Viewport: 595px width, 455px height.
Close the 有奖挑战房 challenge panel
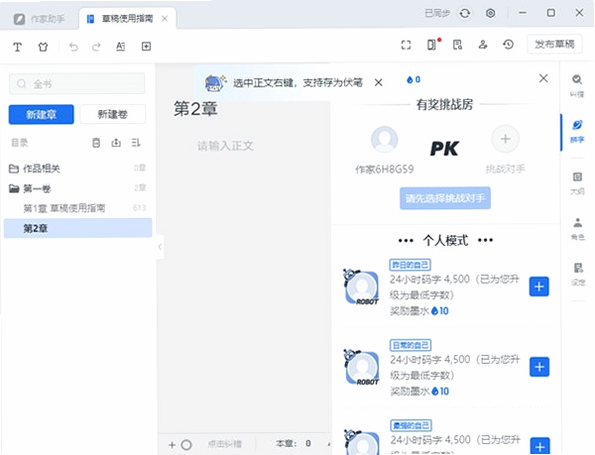point(543,78)
